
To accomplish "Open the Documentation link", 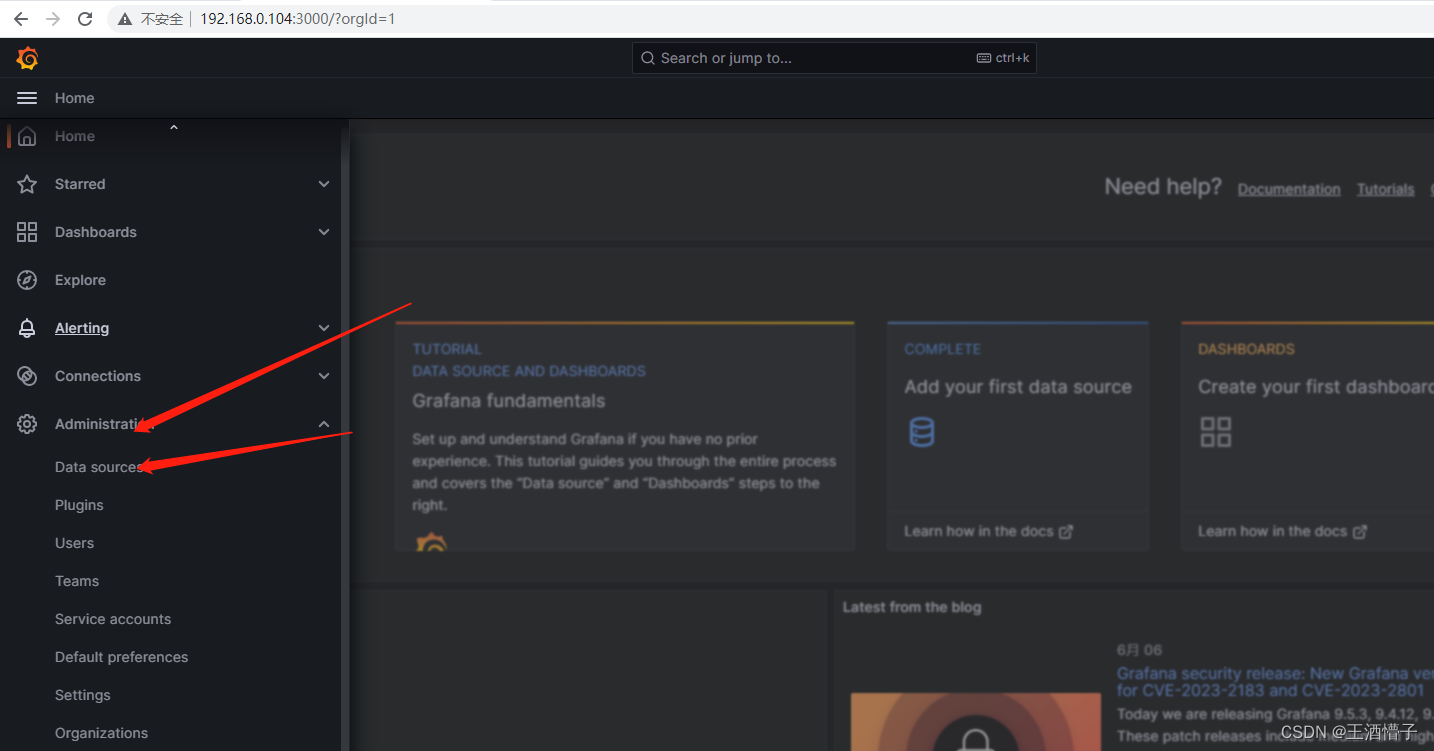I will click(x=1289, y=189).
